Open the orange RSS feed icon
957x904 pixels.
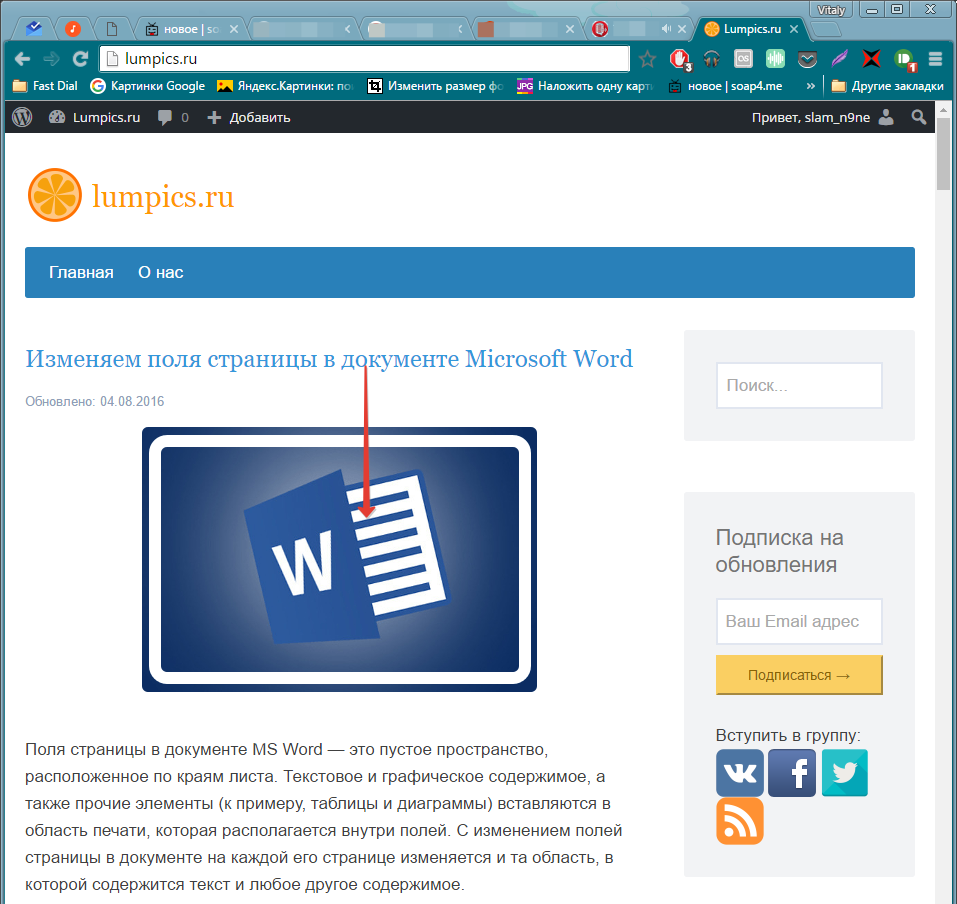click(739, 821)
